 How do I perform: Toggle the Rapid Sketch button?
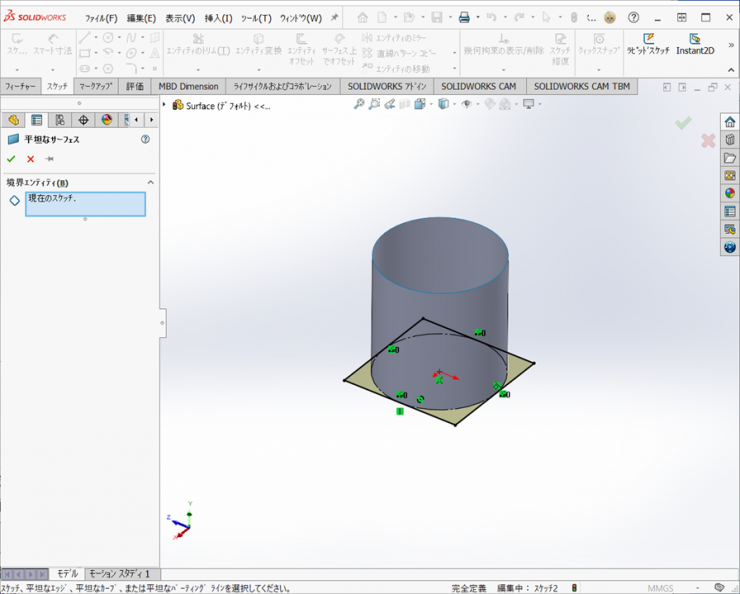[x=648, y=45]
